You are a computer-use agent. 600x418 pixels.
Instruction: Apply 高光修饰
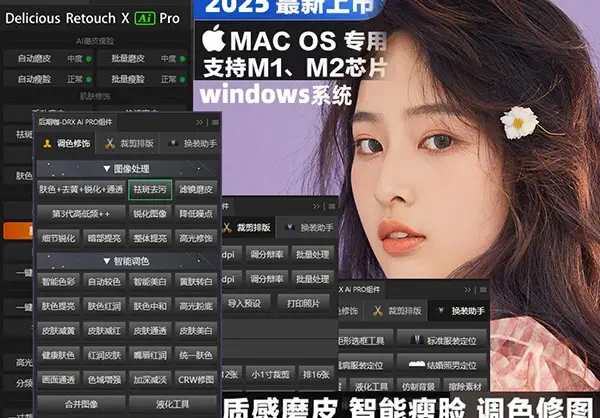[x=196, y=238]
